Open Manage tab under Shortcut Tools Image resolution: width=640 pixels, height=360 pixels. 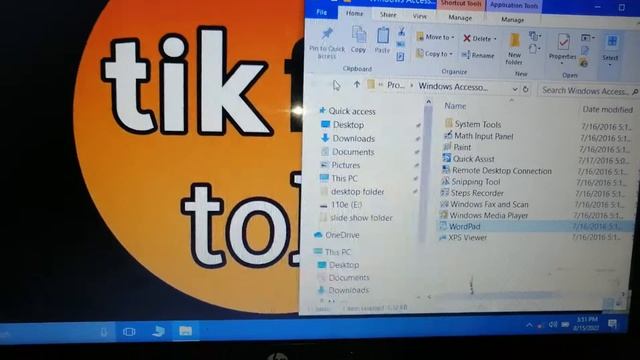[460, 18]
